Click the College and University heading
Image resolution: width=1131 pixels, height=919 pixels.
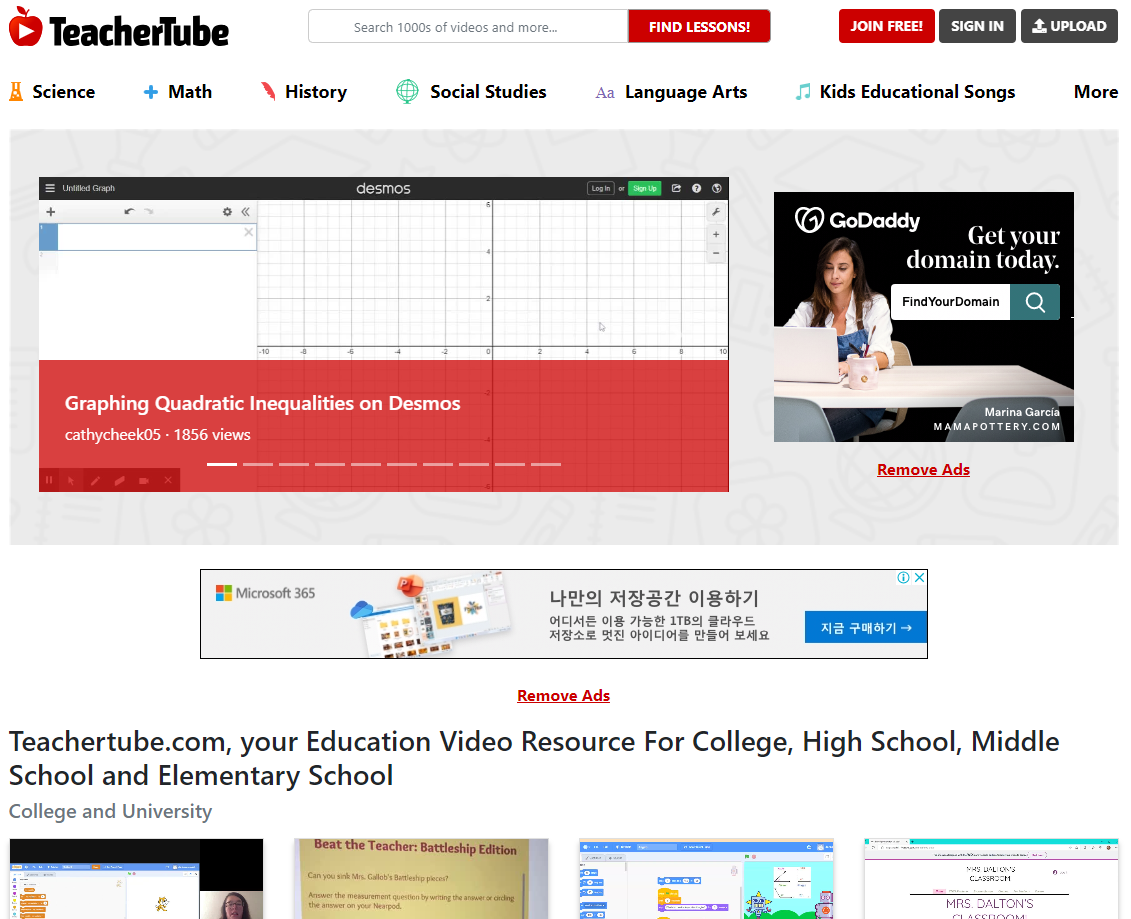click(x=110, y=812)
